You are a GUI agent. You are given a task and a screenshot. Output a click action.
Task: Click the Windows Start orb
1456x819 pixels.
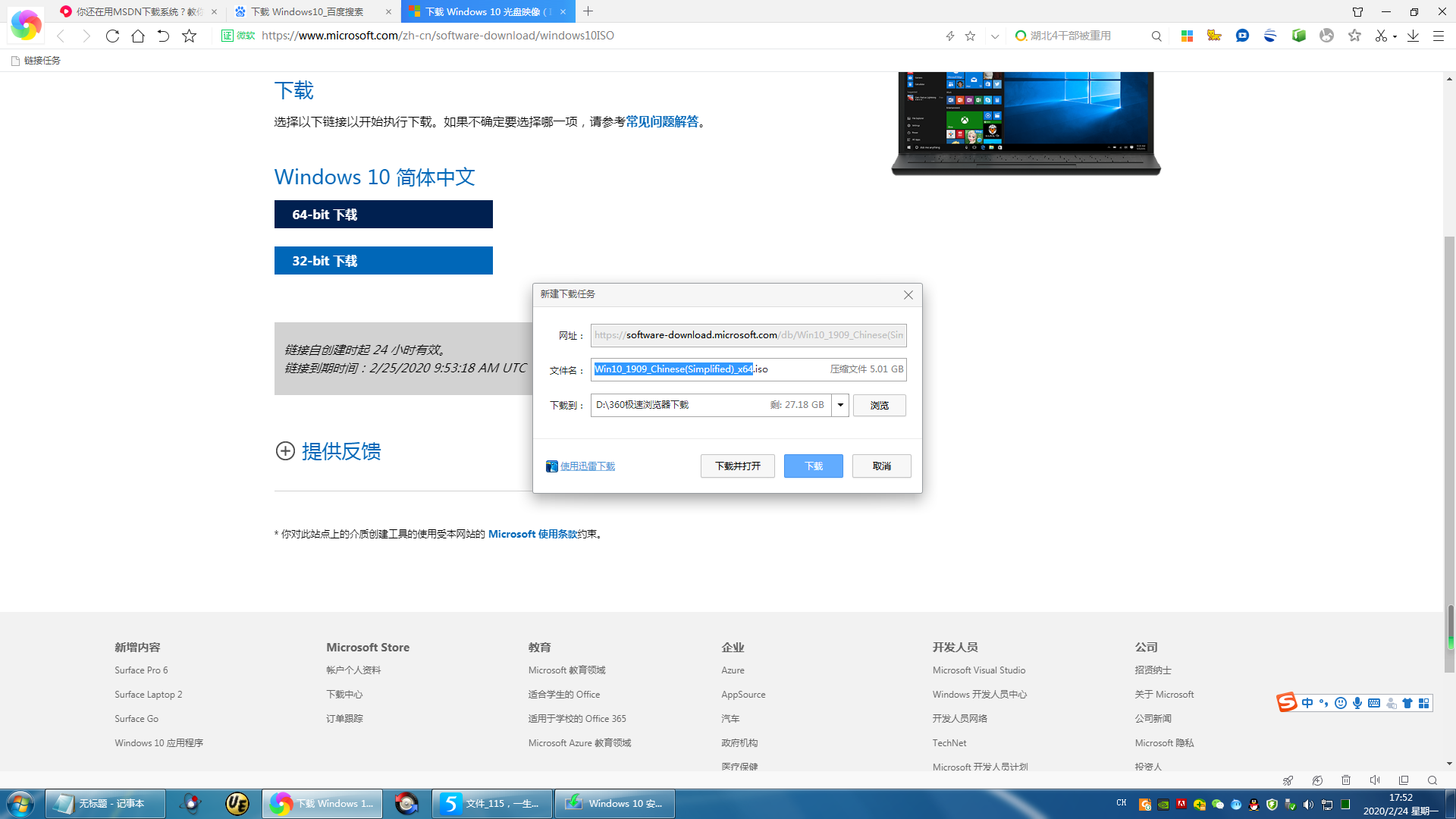pos(20,804)
